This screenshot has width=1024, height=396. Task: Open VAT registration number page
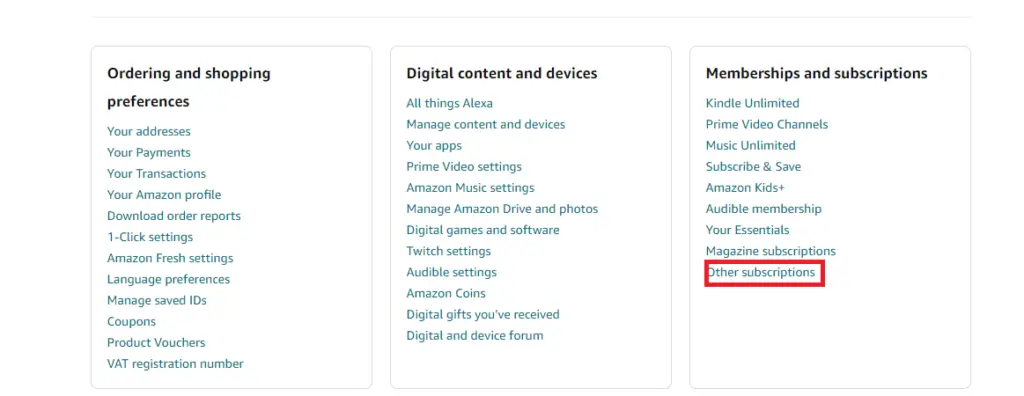tap(175, 364)
